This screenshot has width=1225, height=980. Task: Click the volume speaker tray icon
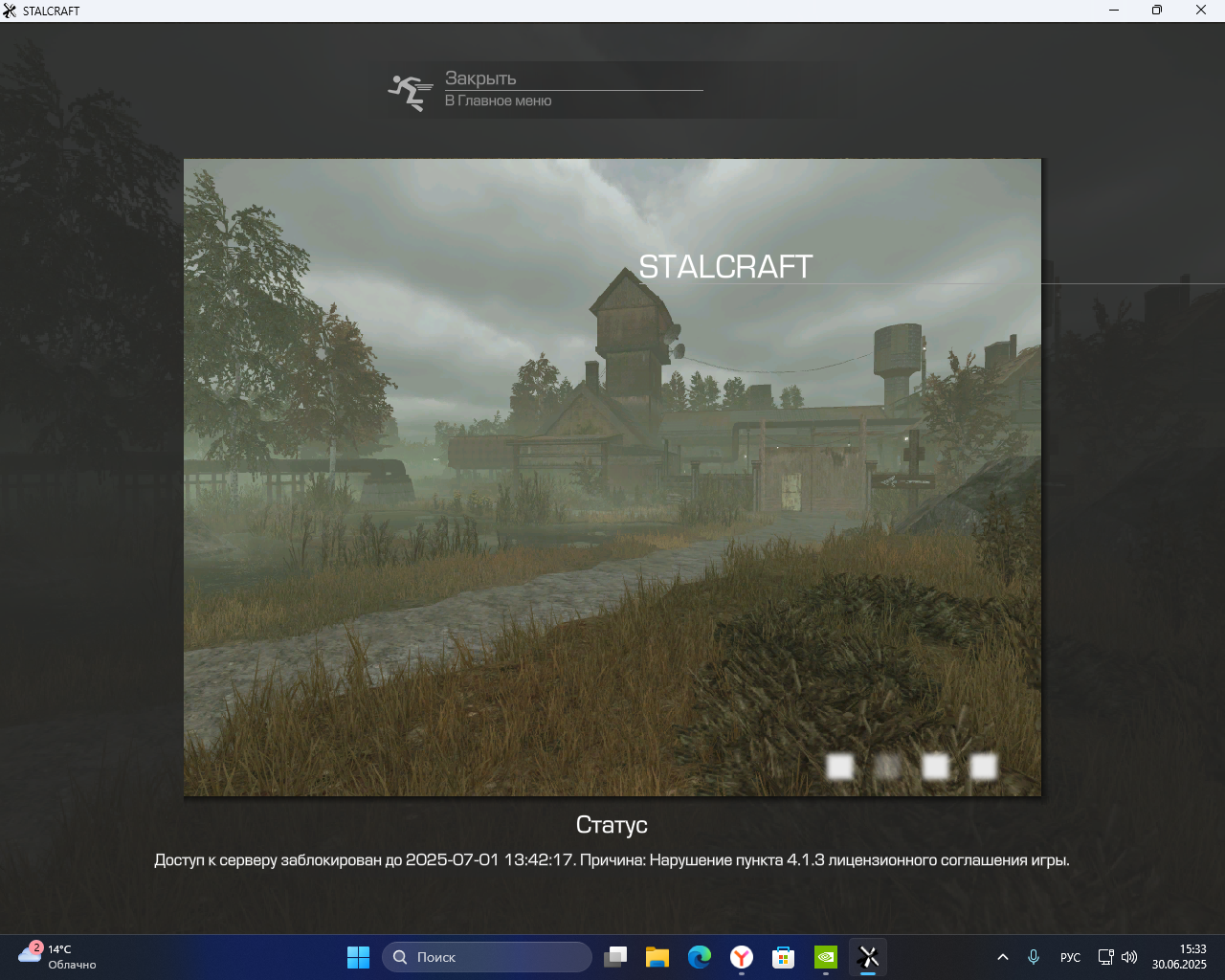tap(1129, 957)
